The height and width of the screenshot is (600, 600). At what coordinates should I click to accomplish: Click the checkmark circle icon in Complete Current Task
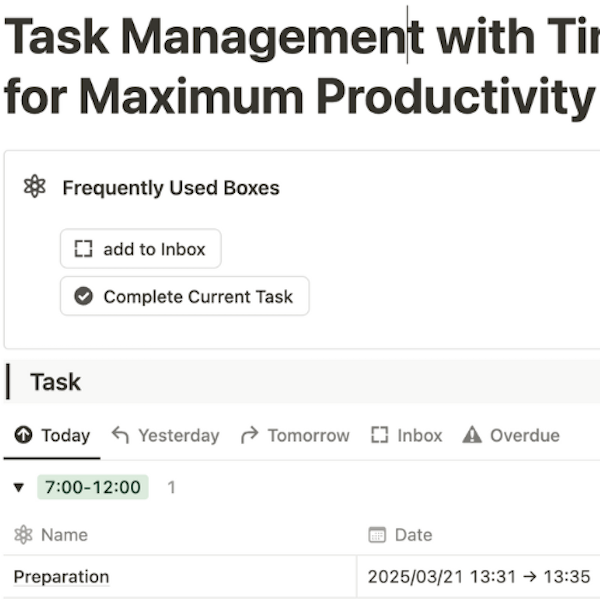pyautogui.click(x=83, y=296)
